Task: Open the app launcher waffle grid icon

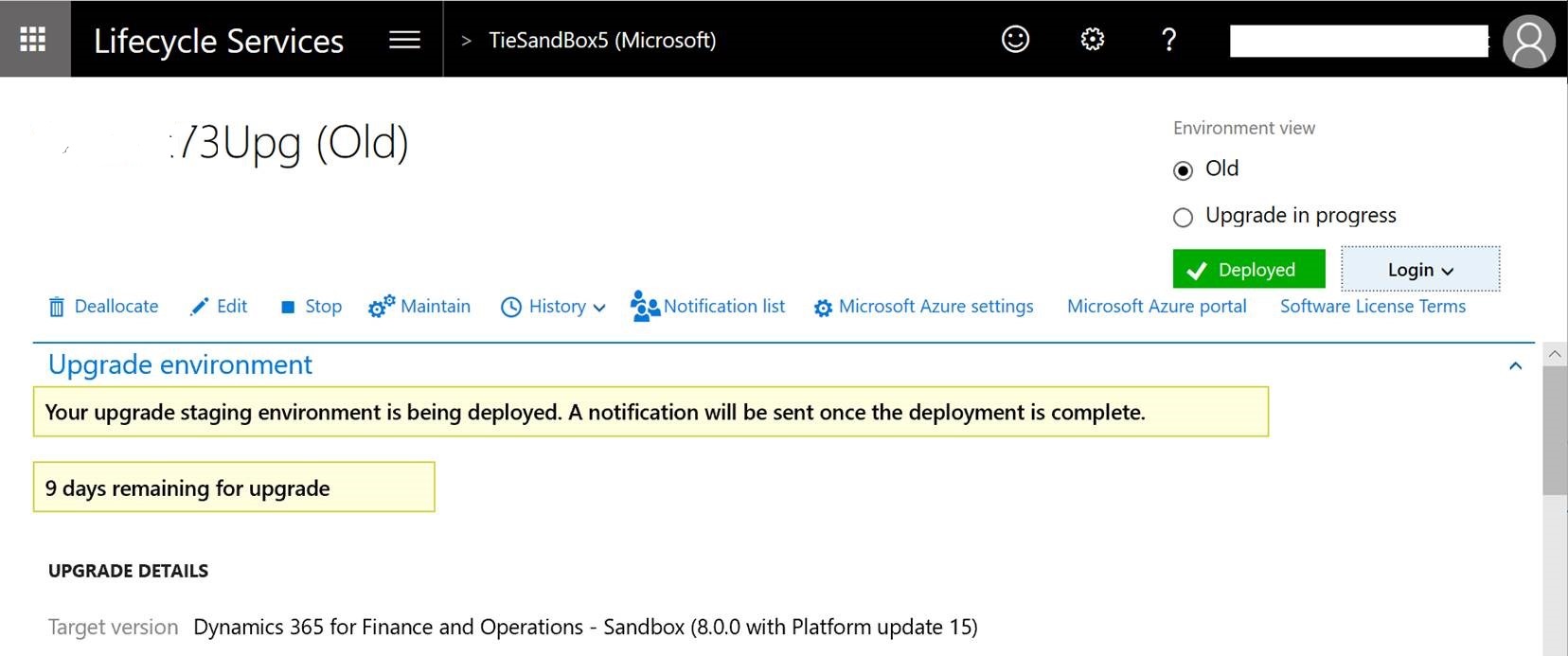Action: (x=33, y=39)
